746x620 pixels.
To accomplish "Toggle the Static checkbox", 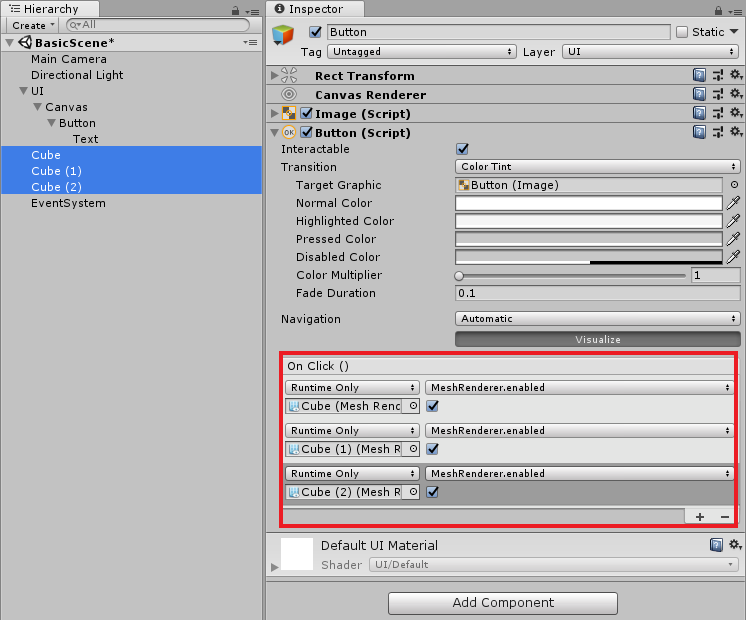I will [682, 32].
